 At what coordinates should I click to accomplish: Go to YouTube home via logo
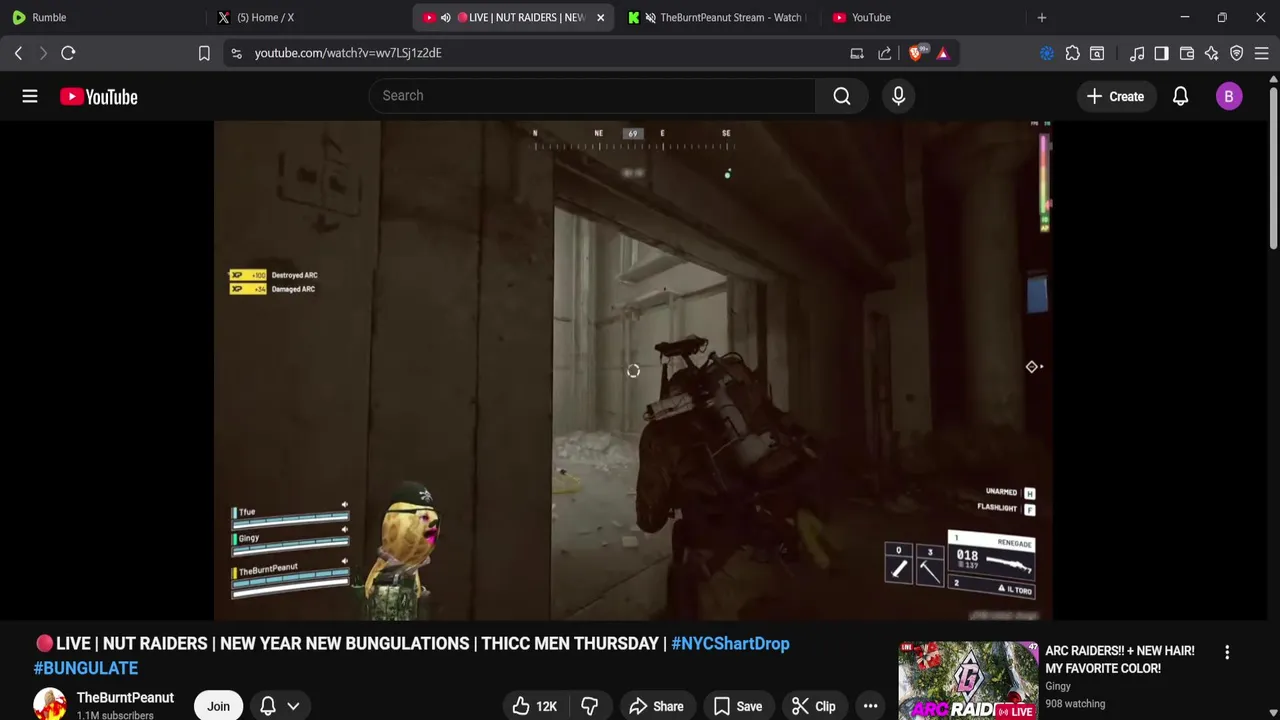tap(98, 96)
